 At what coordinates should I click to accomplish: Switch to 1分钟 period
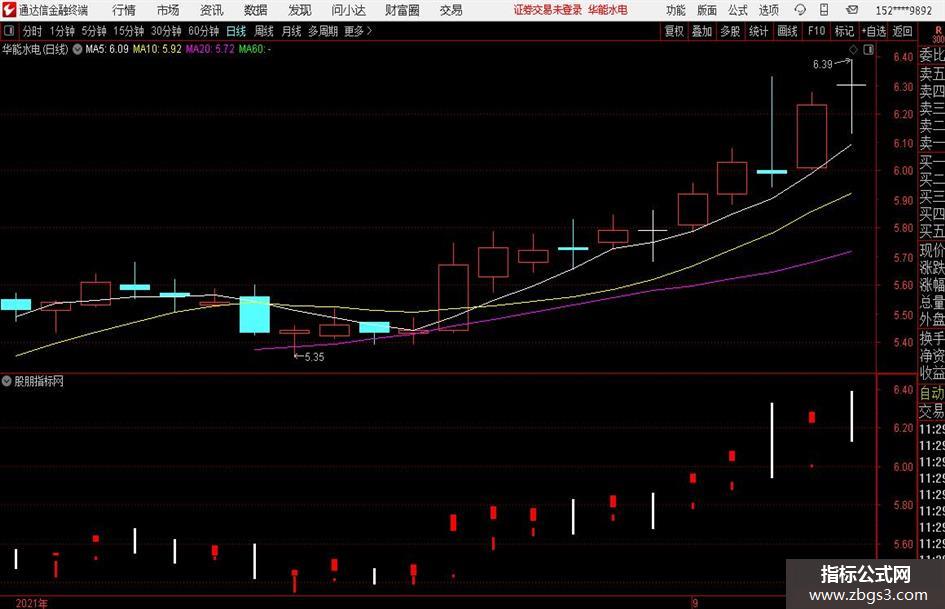62,31
